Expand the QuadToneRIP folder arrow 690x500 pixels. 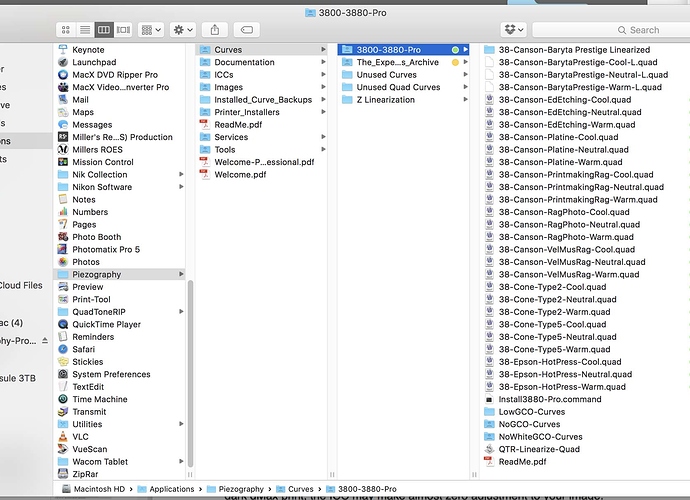180,312
